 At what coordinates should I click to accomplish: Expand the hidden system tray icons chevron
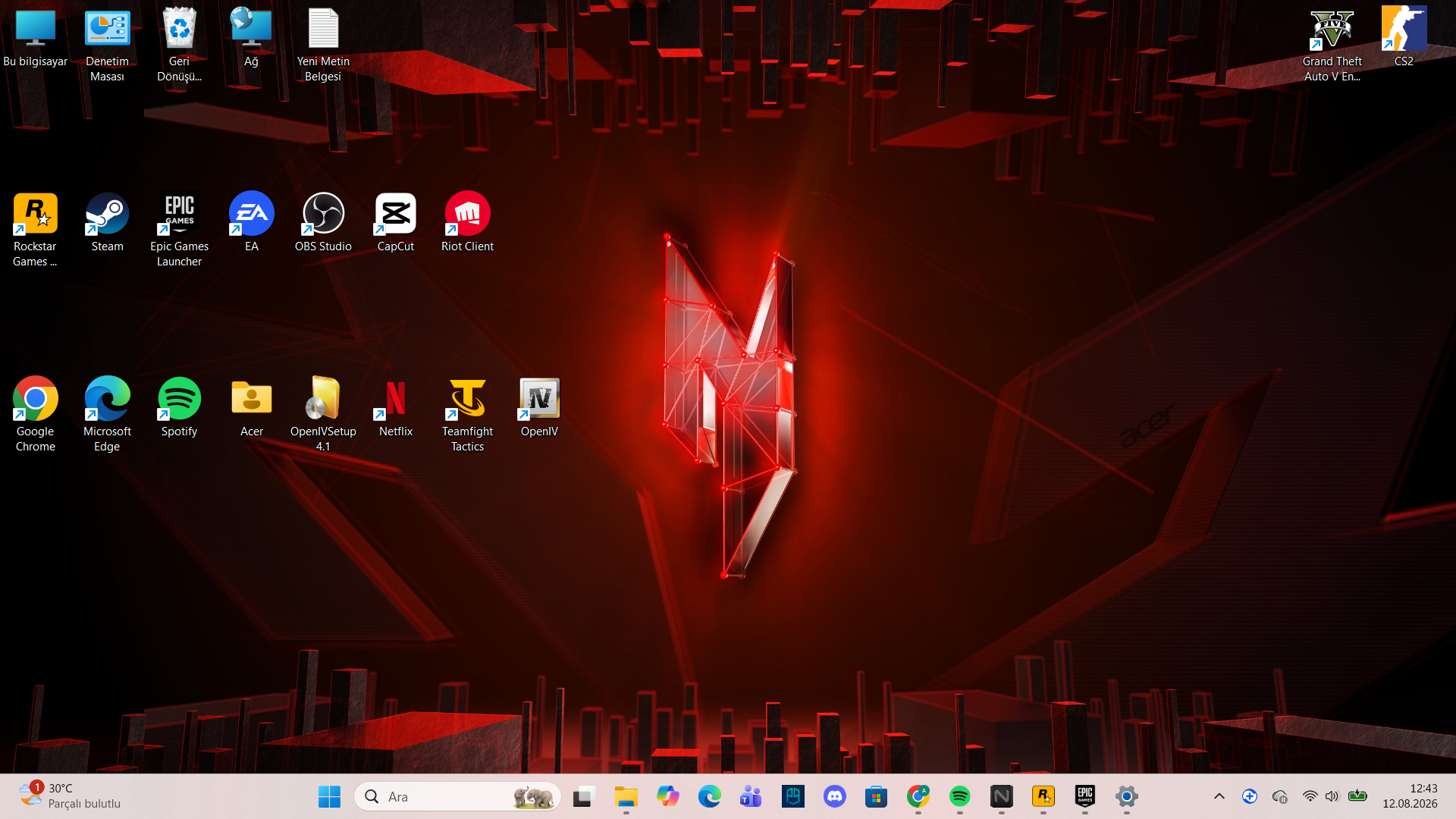(x=1219, y=797)
